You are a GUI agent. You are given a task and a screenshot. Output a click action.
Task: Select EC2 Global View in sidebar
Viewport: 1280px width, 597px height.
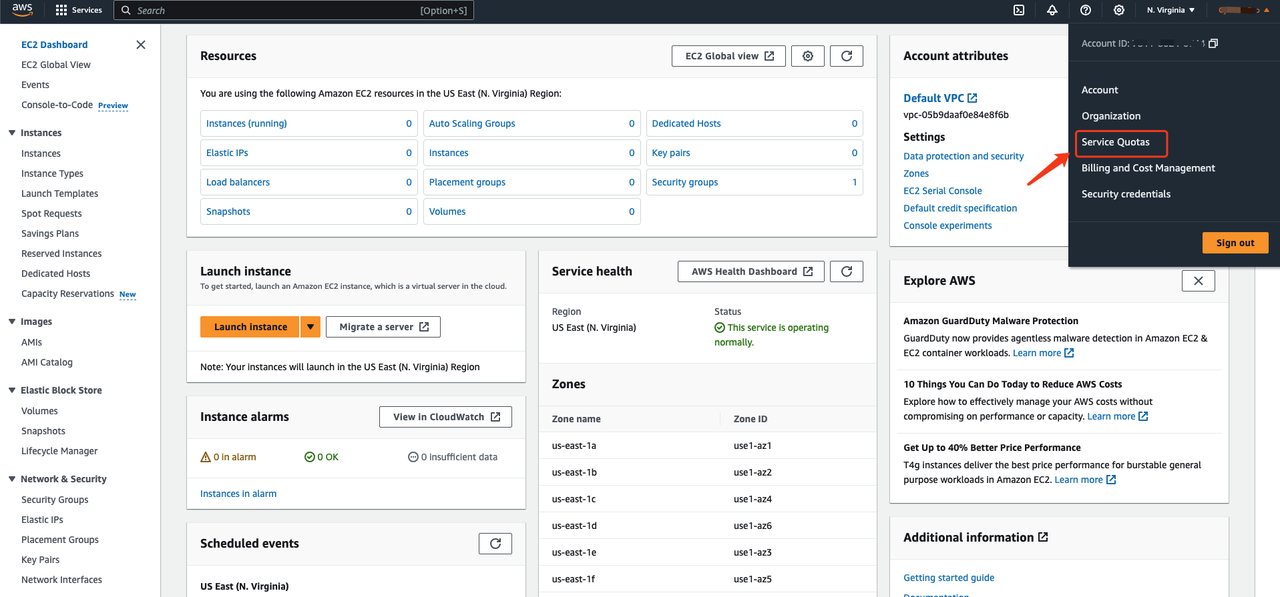[x=56, y=65]
